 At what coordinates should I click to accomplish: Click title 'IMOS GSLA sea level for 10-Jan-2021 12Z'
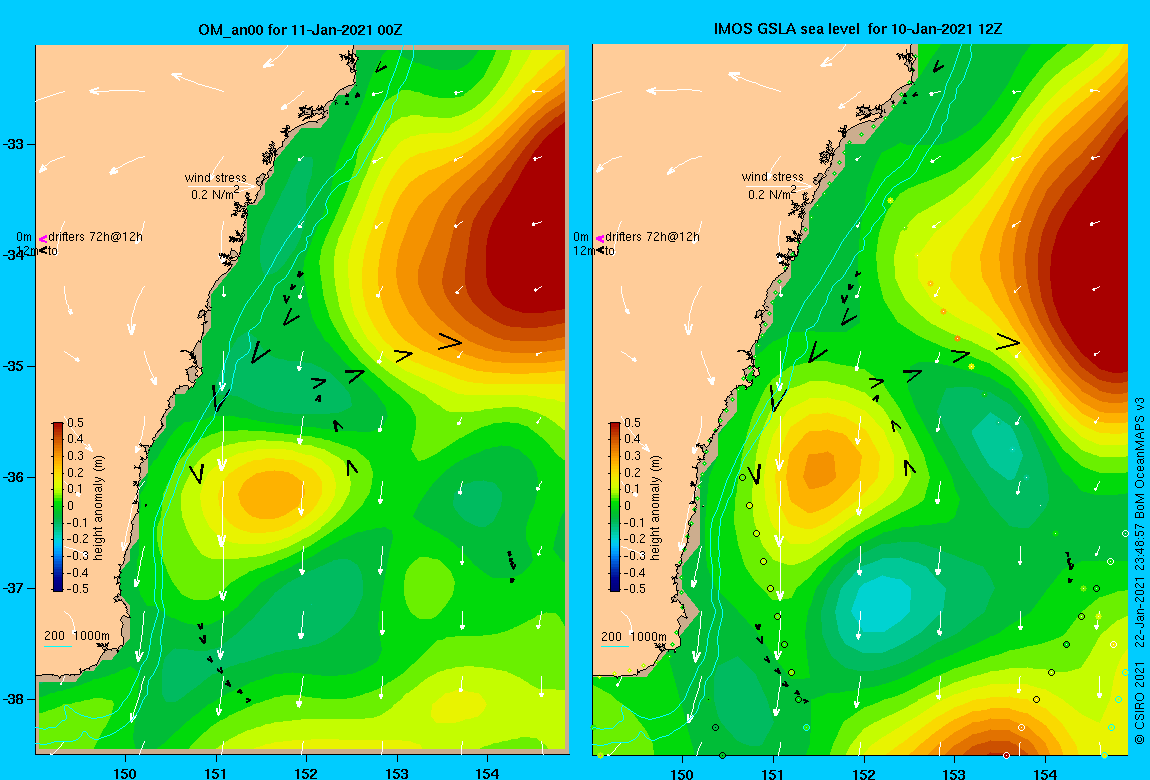pyautogui.click(x=858, y=29)
